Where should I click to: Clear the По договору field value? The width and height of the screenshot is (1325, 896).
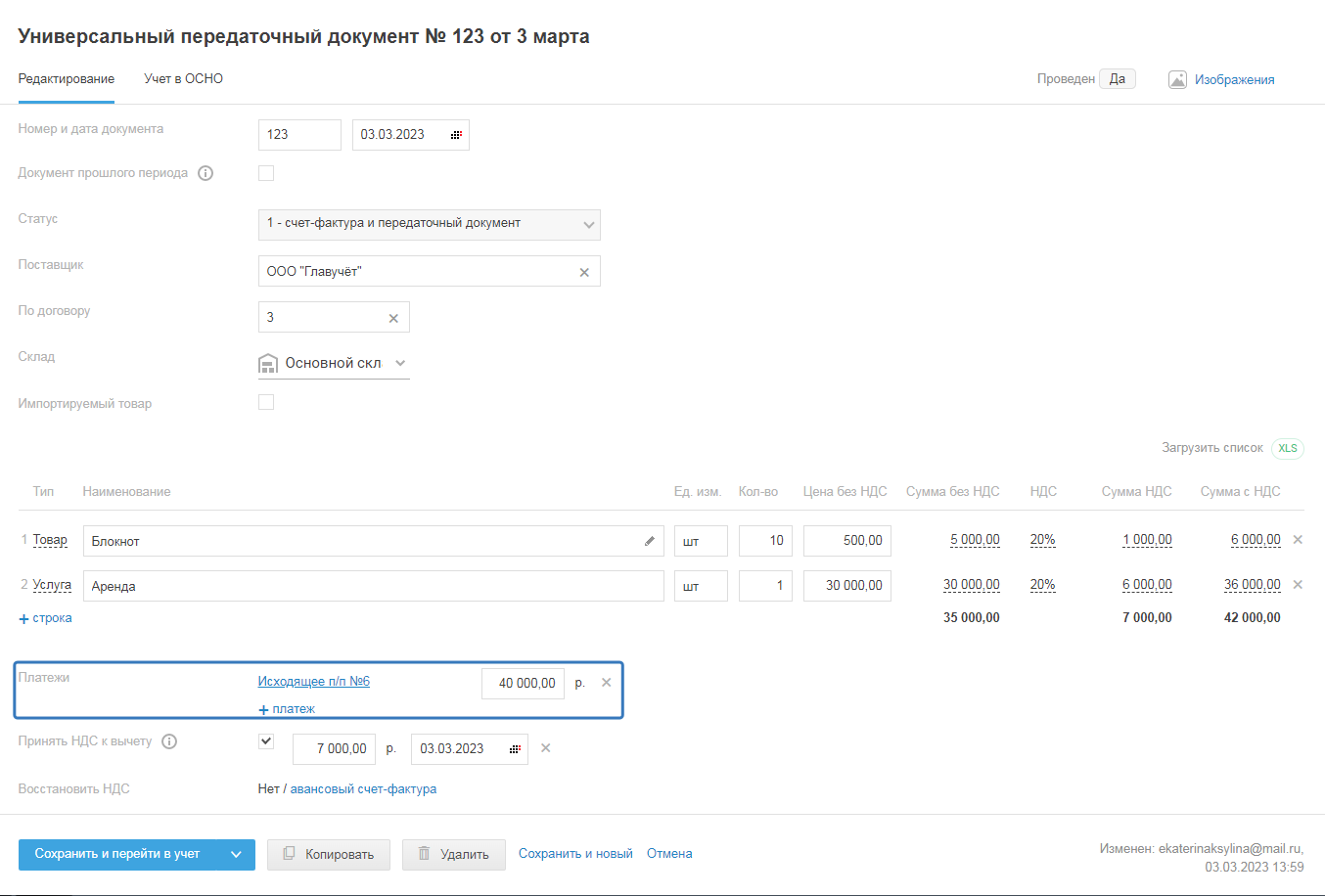pyautogui.click(x=393, y=318)
